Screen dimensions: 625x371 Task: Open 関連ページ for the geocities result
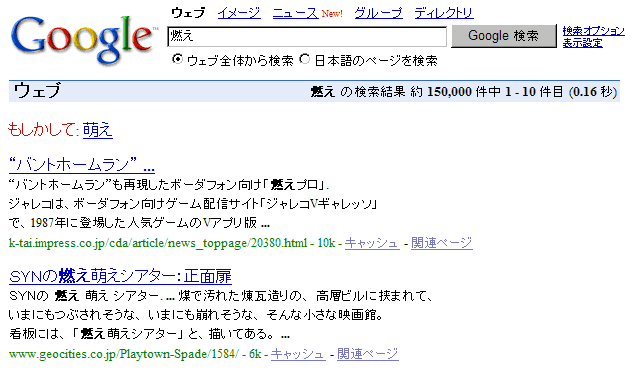368,354
